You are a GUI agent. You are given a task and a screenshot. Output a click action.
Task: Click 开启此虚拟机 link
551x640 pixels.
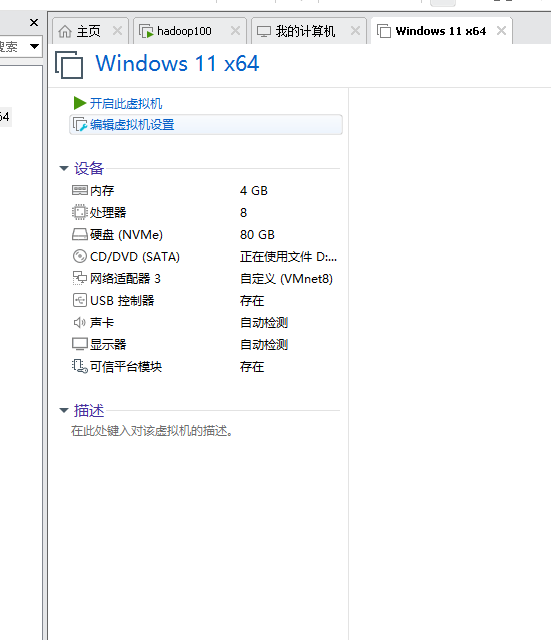click(126, 103)
